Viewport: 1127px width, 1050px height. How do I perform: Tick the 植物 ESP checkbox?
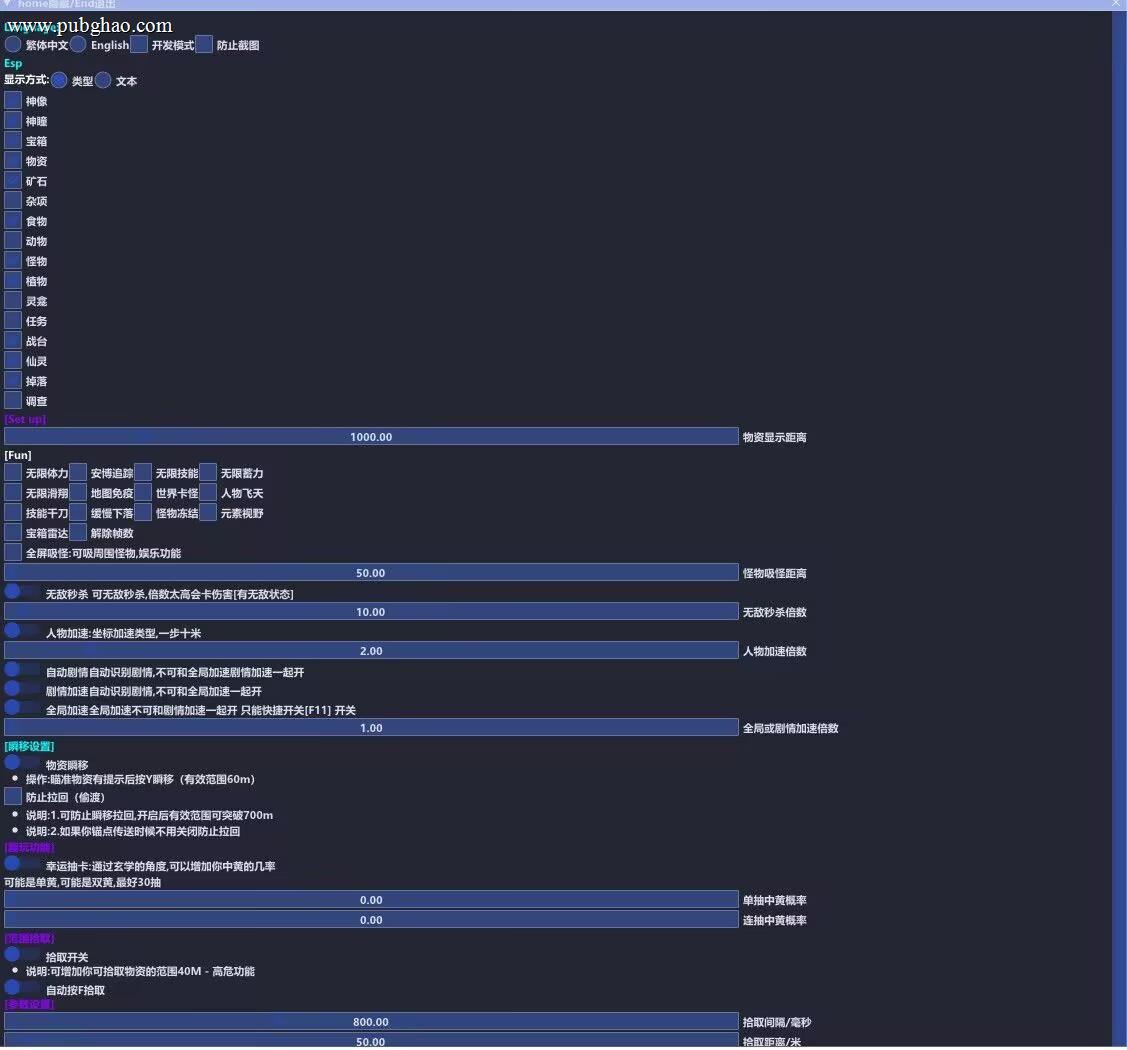click(x=13, y=280)
